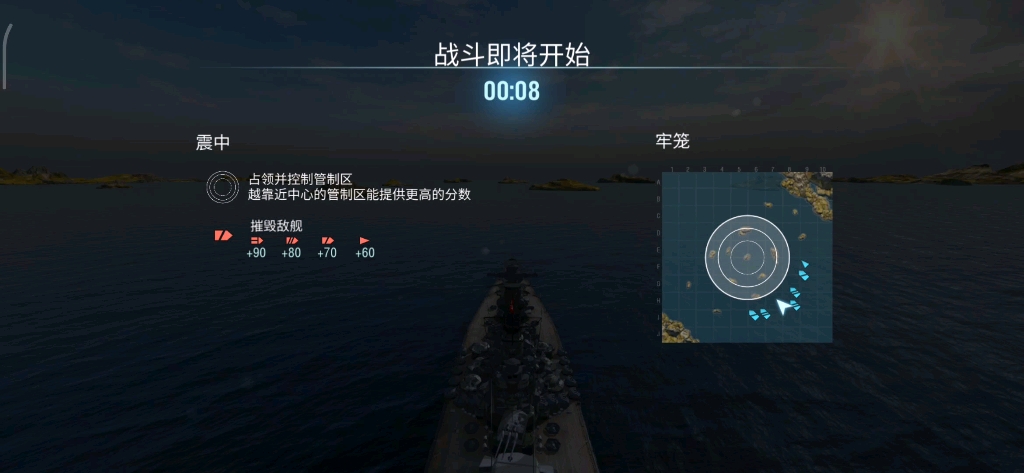Select the +60 destroyer triangle icon
Viewport: 1024px width, 473px height.
click(x=364, y=240)
